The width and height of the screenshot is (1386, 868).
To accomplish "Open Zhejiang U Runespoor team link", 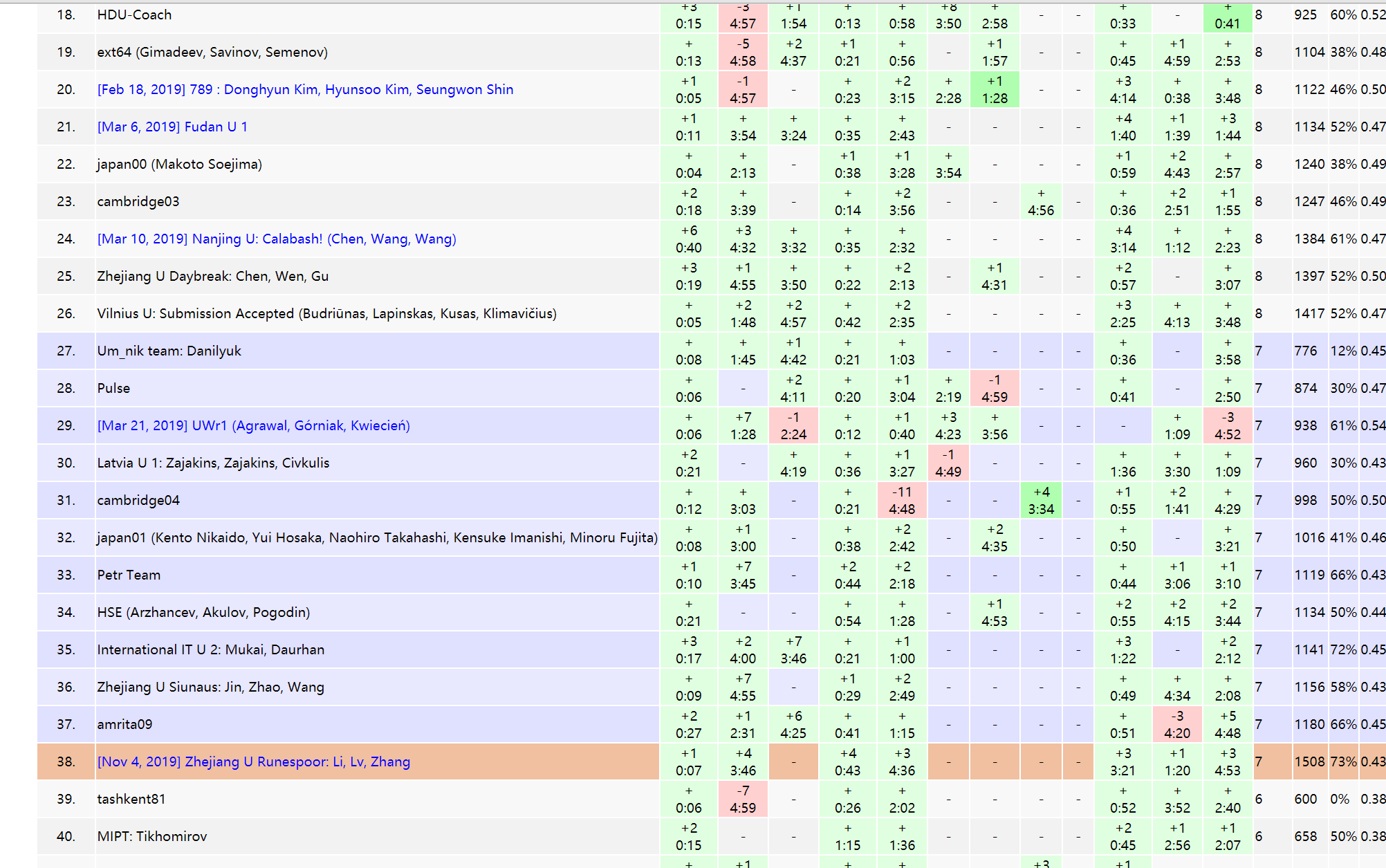I will [253, 761].
